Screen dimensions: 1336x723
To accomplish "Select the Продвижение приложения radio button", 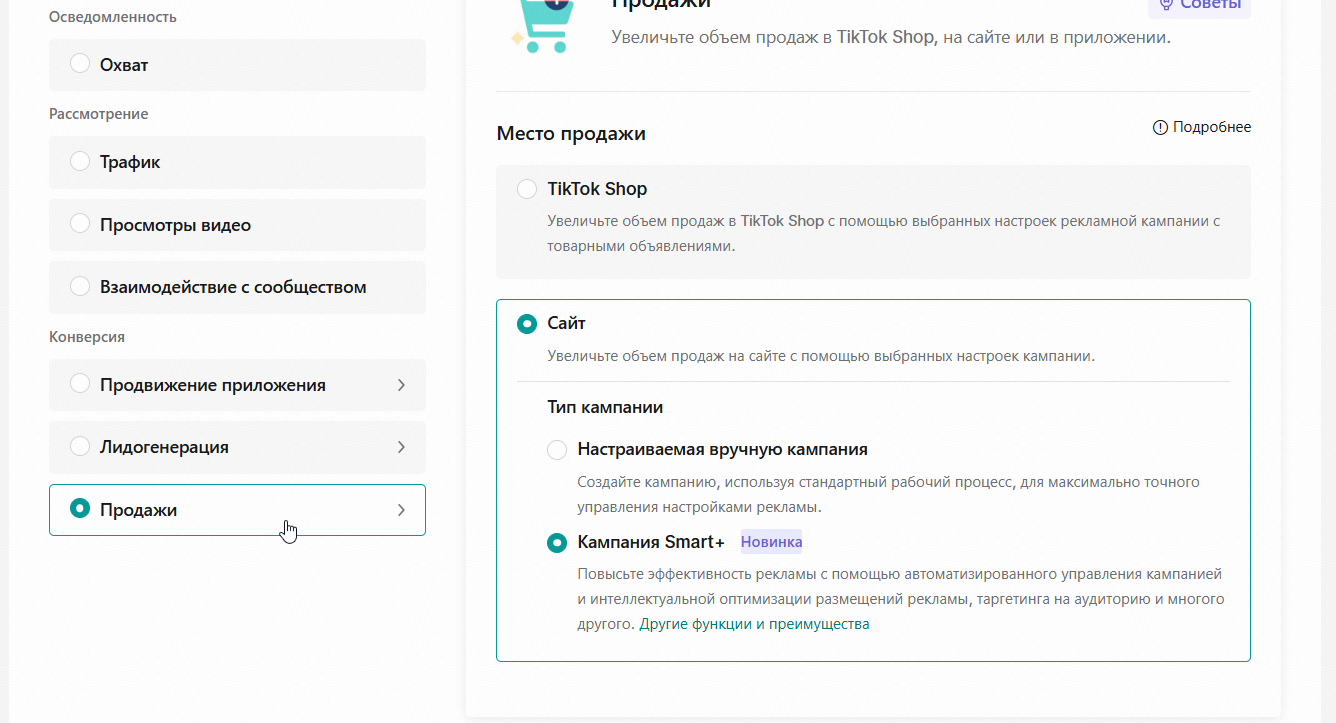I will click(80, 384).
